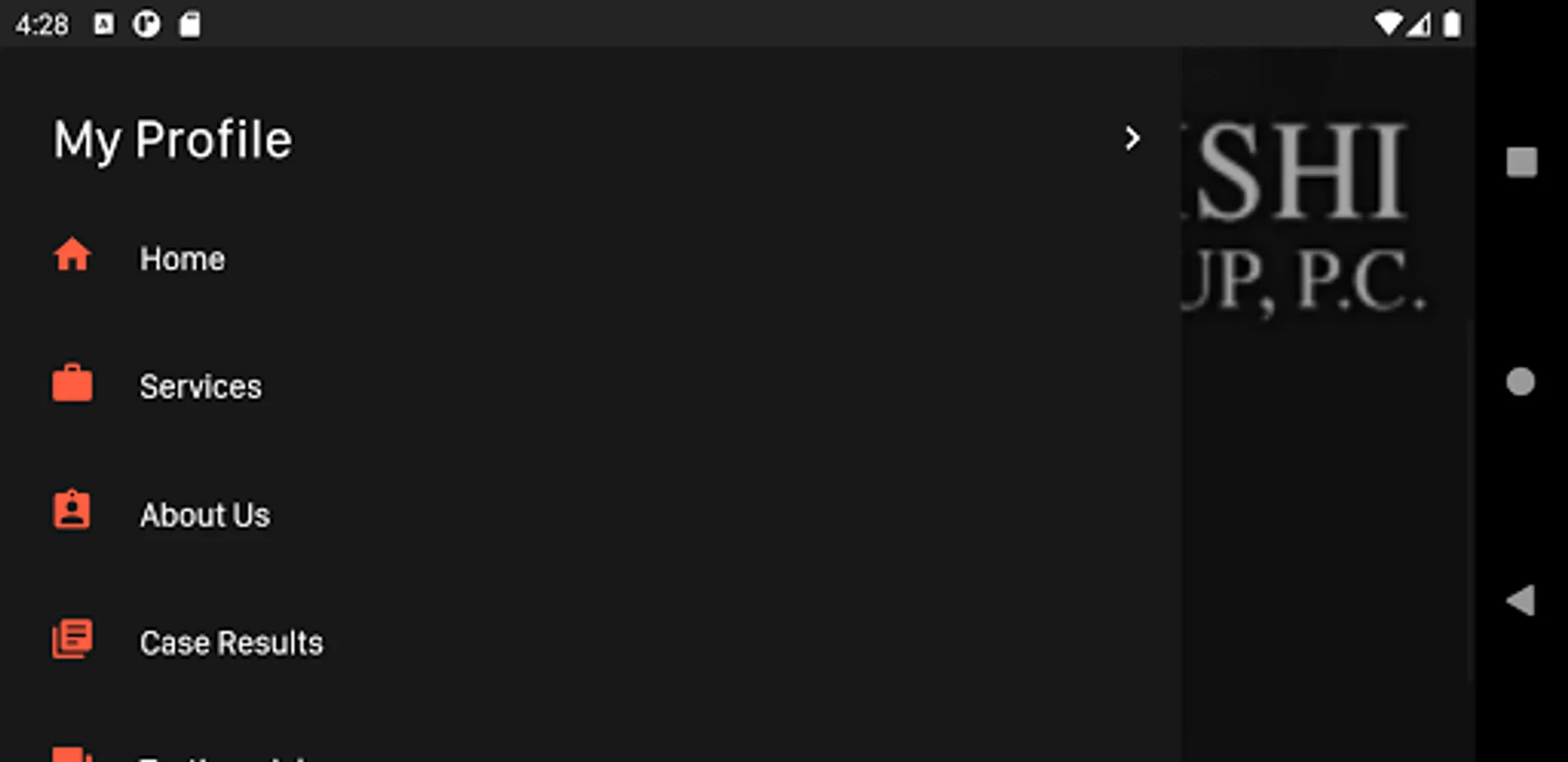The width and height of the screenshot is (1568, 762).
Task: Select the Home menu label
Action: (x=183, y=259)
